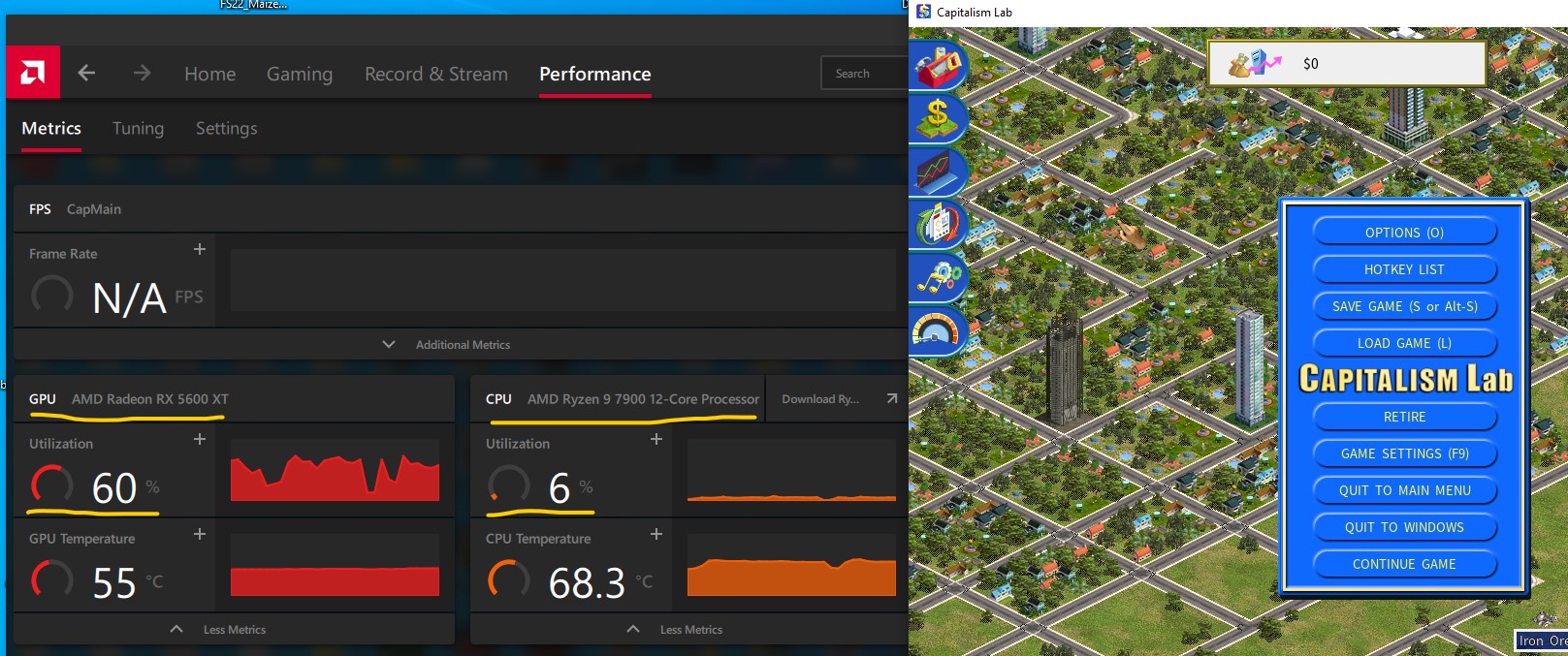Open the Record & Stream tab
Viewport: 1568px width, 656px height.
[x=436, y=74]
